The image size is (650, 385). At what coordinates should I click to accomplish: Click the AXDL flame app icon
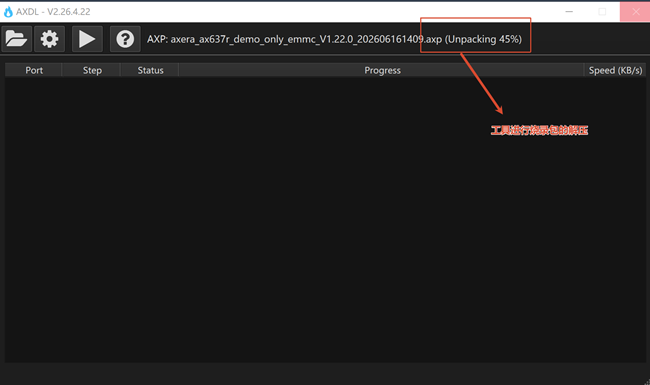tap(8, 12)
